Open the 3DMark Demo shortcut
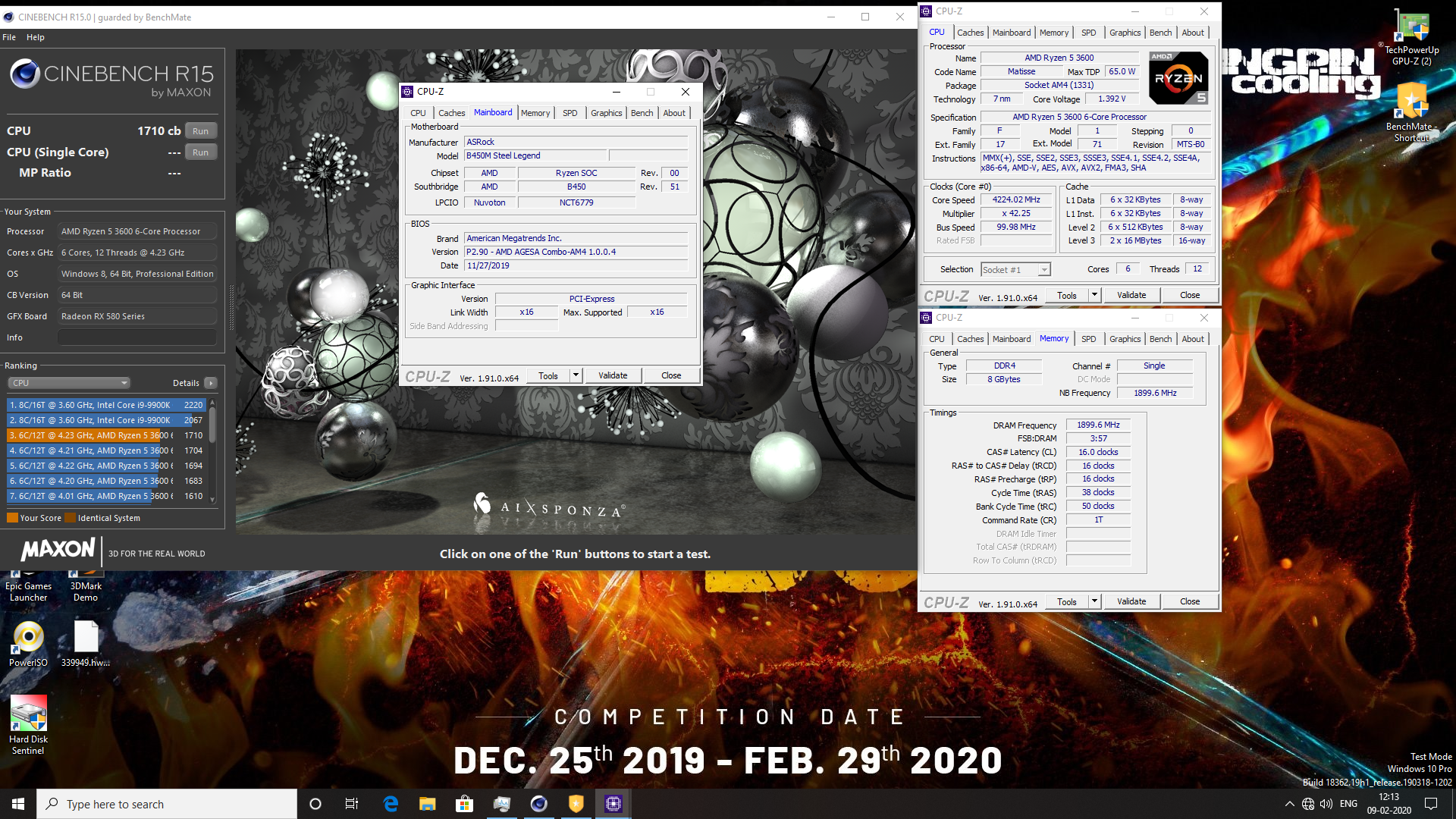The width and height of the screenshot is (1456, 819). 86,588
